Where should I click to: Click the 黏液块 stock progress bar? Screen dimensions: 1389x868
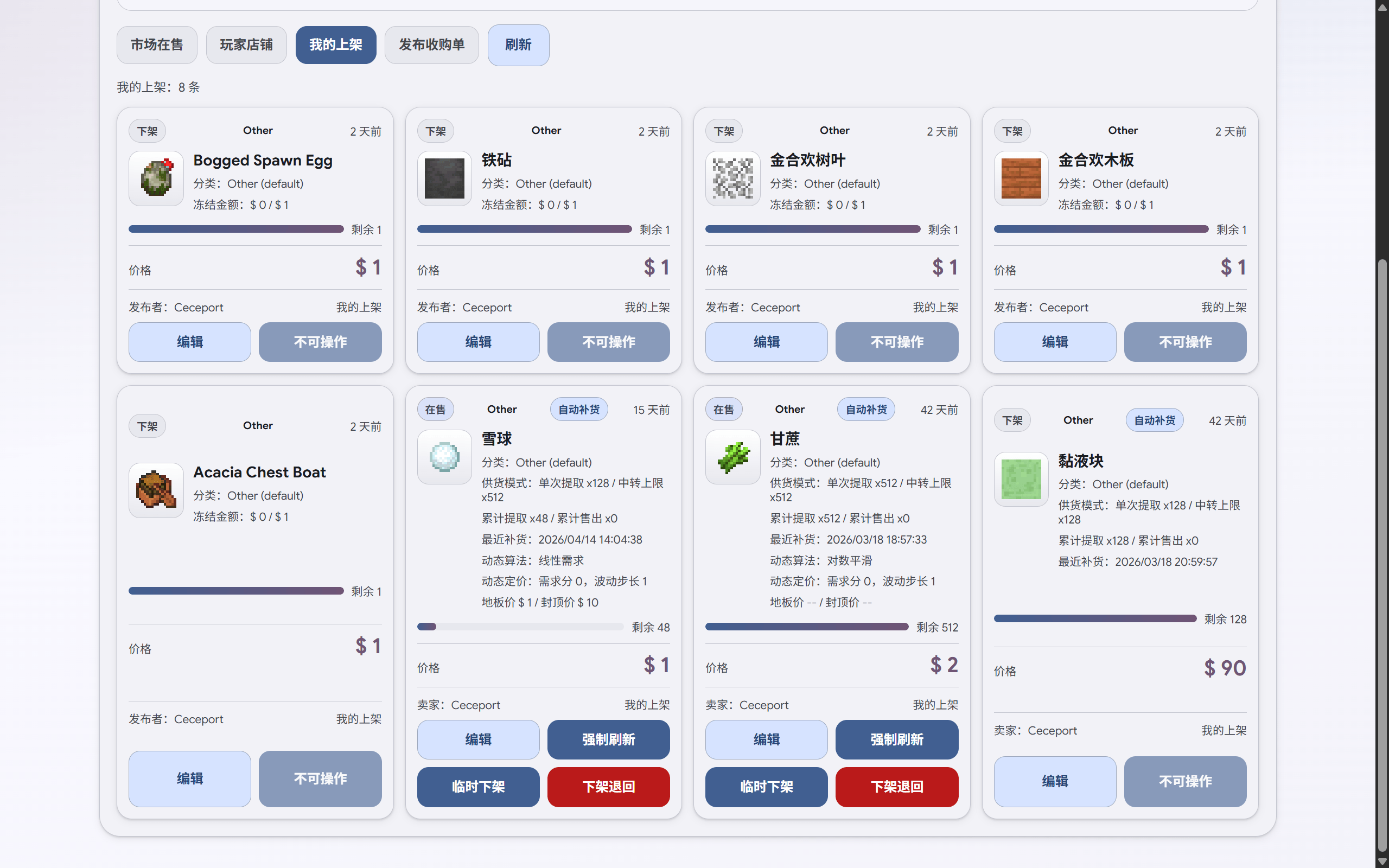click(1095, 619)
